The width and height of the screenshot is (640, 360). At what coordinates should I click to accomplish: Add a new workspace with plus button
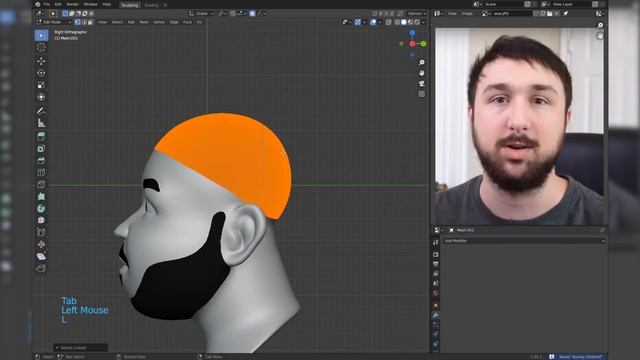[165, 5]
